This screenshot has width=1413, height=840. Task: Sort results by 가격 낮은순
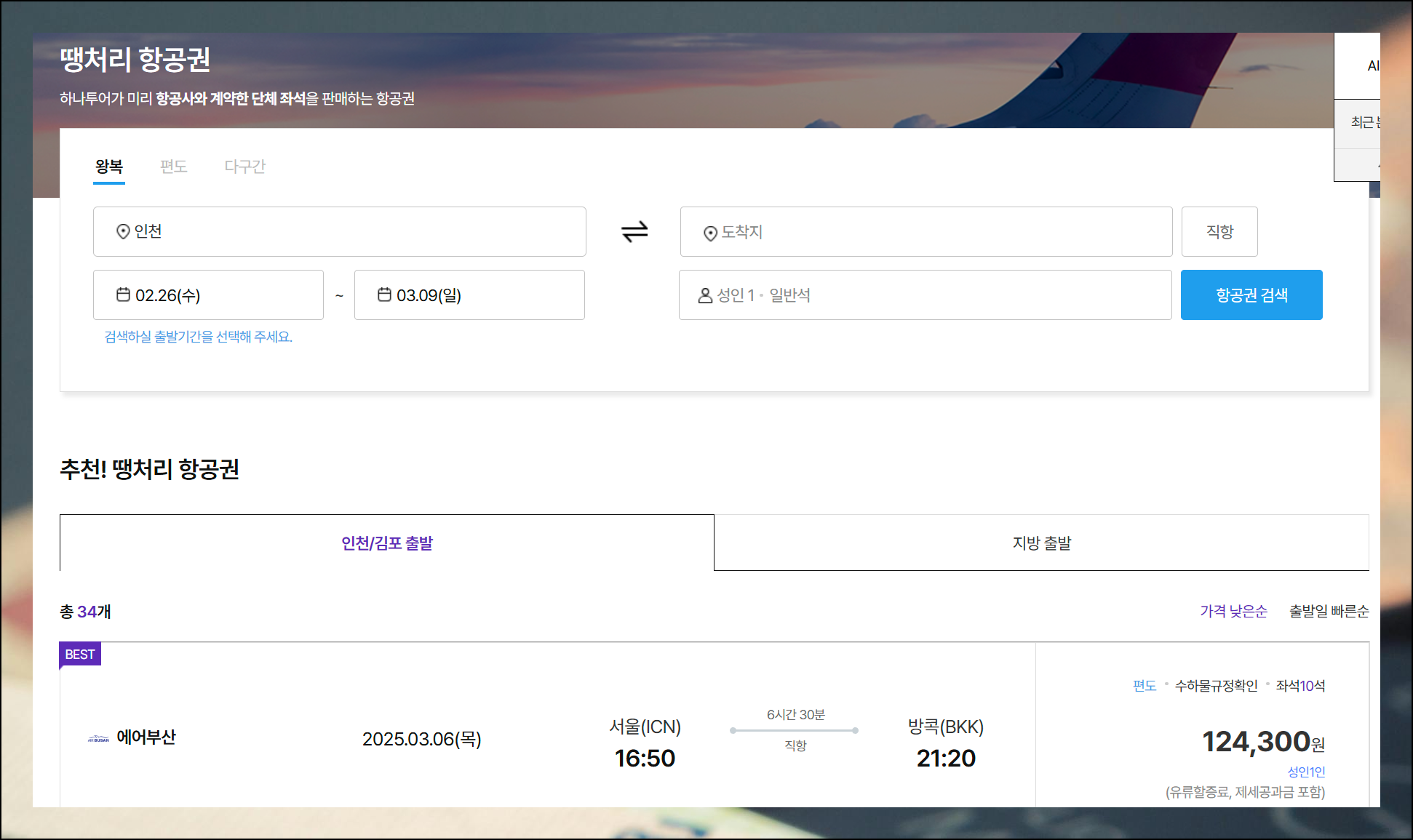coord(1233,612)
